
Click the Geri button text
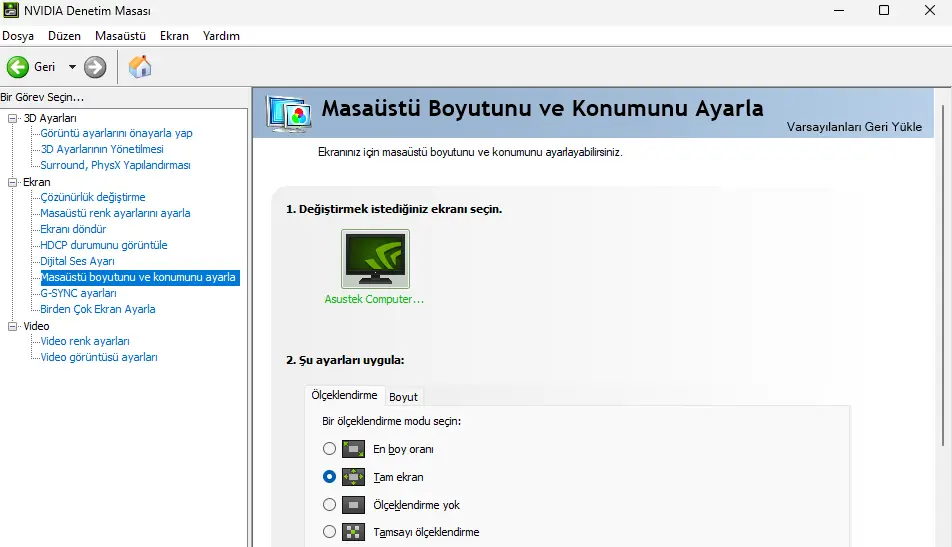pos(44,67)
